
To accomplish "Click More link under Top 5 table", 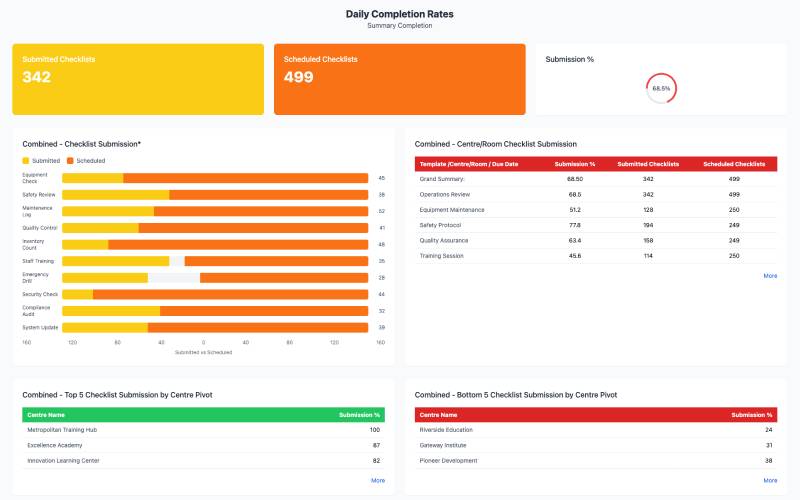I will tap(378, 480).
